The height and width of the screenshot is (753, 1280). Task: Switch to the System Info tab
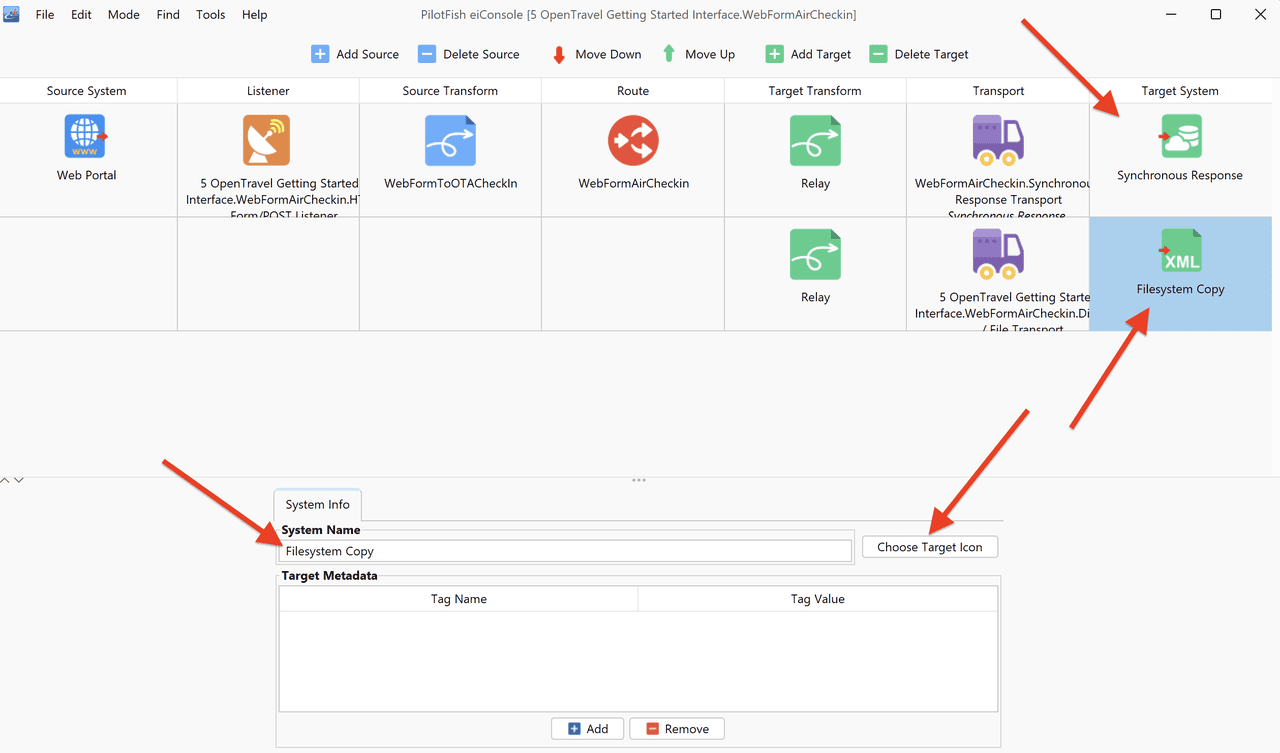click(318, 505)
